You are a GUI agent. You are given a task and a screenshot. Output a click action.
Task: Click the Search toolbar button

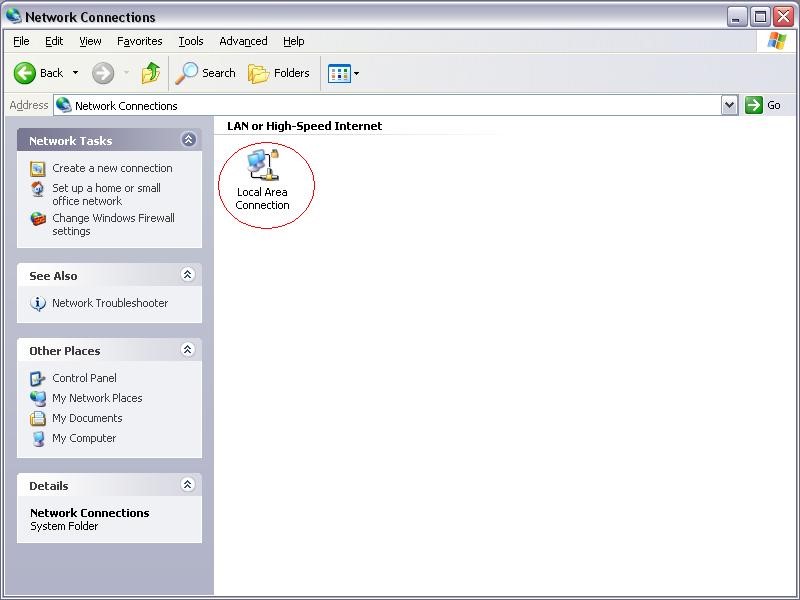pyautogui.click(x=206, y=73)
